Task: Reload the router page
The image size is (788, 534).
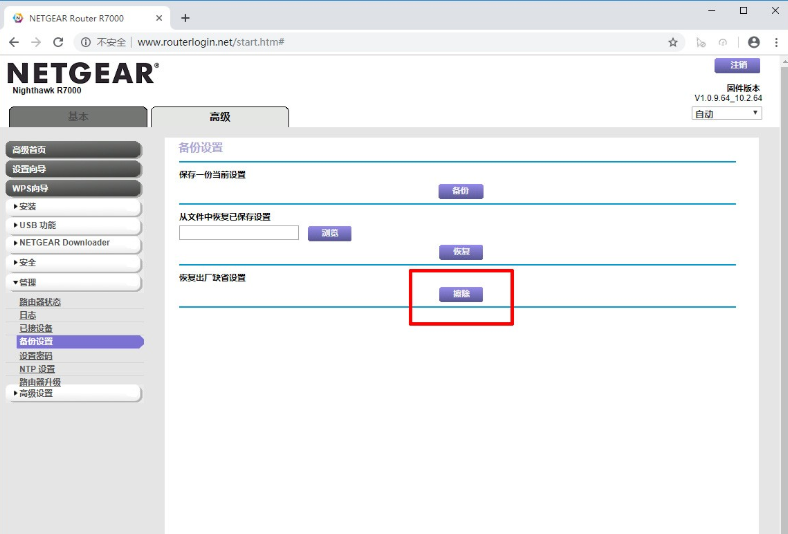Action: (x=58, y=42)
